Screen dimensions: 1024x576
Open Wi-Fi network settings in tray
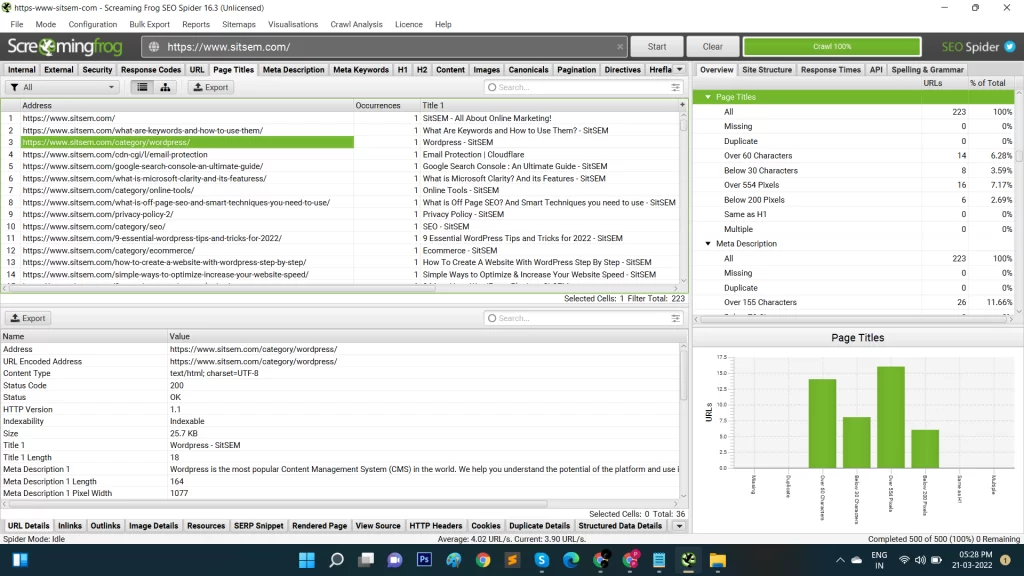pos(904,560)
